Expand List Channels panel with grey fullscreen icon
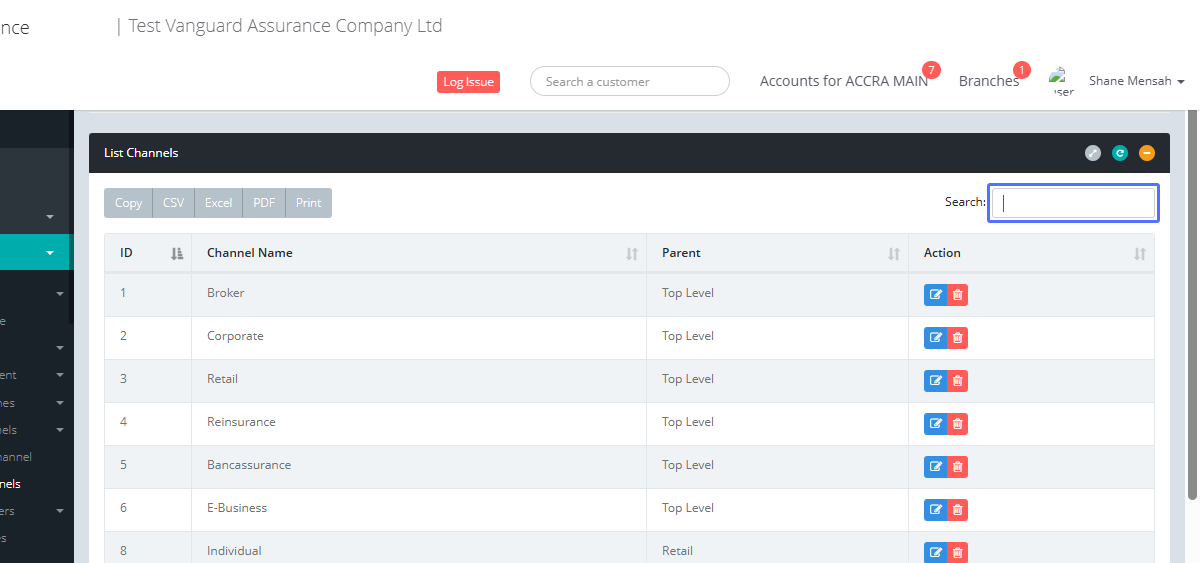Image resolution: width=1200 pixels, height=563 pixels. click(1093, 153)
